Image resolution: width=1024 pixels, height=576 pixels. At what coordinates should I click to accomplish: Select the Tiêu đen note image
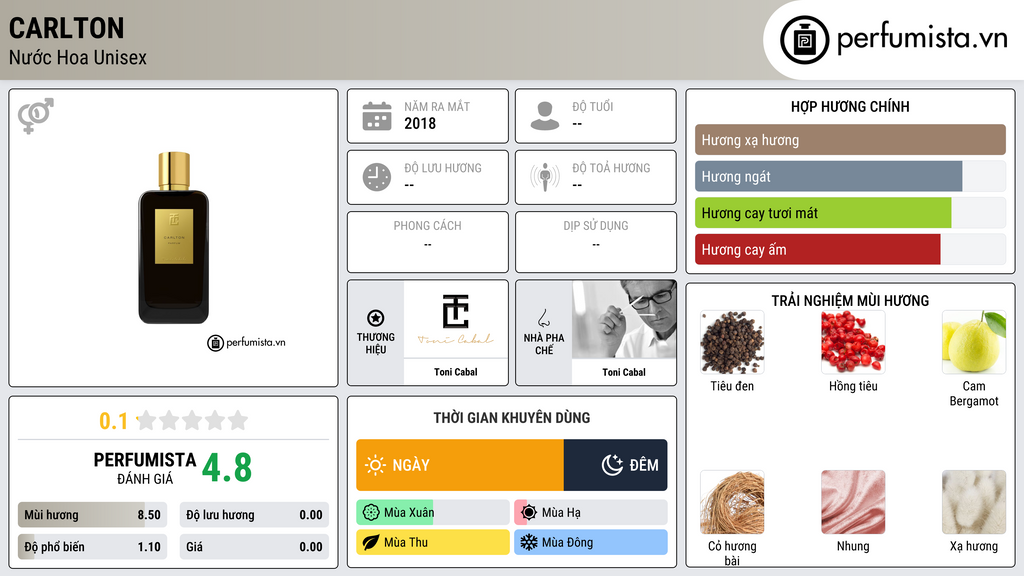click(732, 342)
